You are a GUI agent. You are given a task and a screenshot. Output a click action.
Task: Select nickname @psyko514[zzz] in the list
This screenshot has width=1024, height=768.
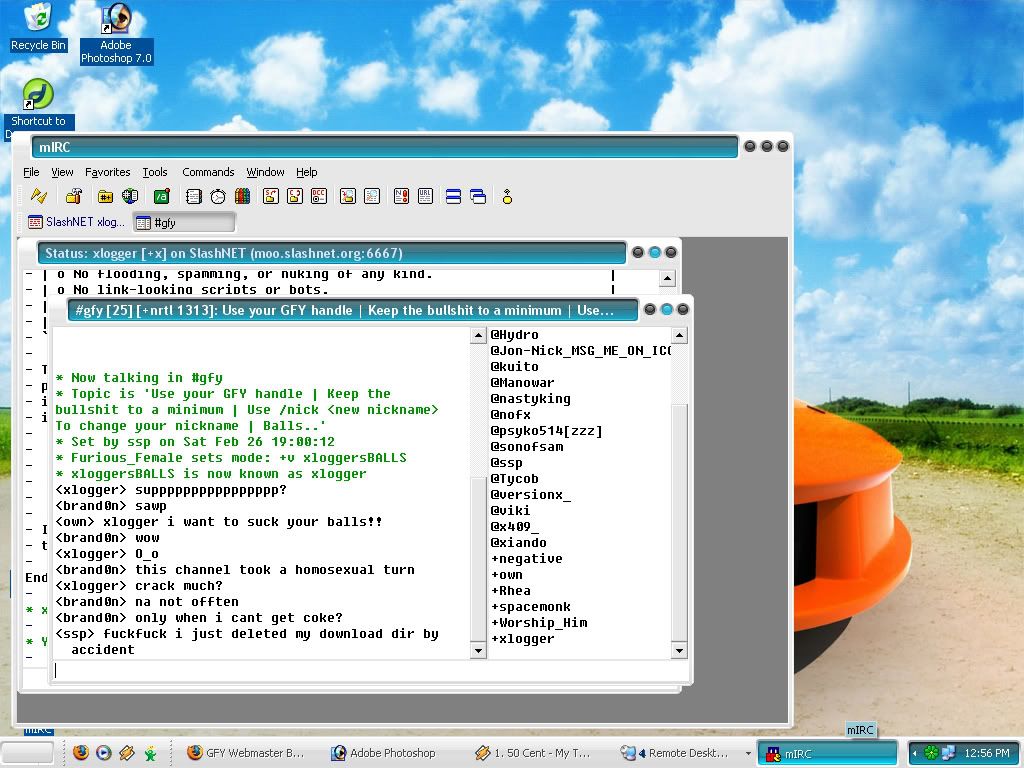coord(546,430)
